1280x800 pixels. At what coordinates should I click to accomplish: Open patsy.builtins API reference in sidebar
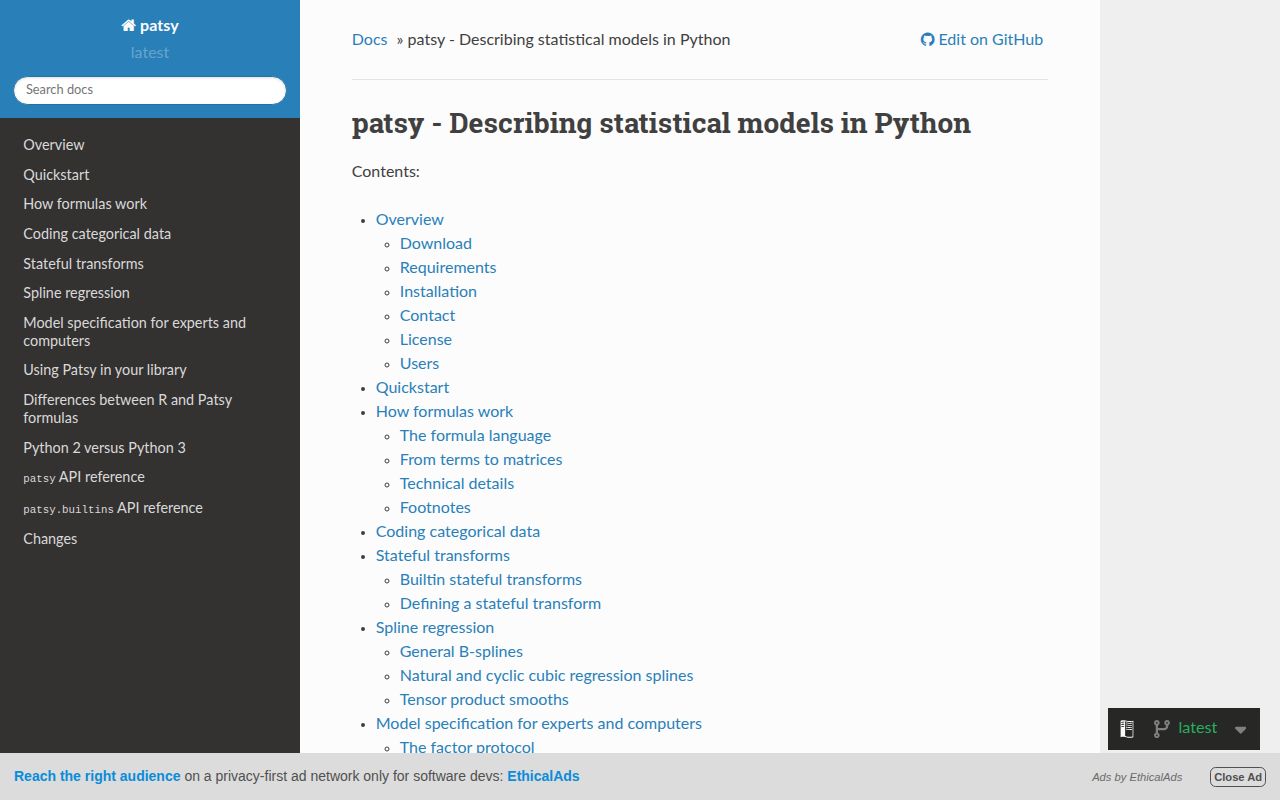point(150,508)
